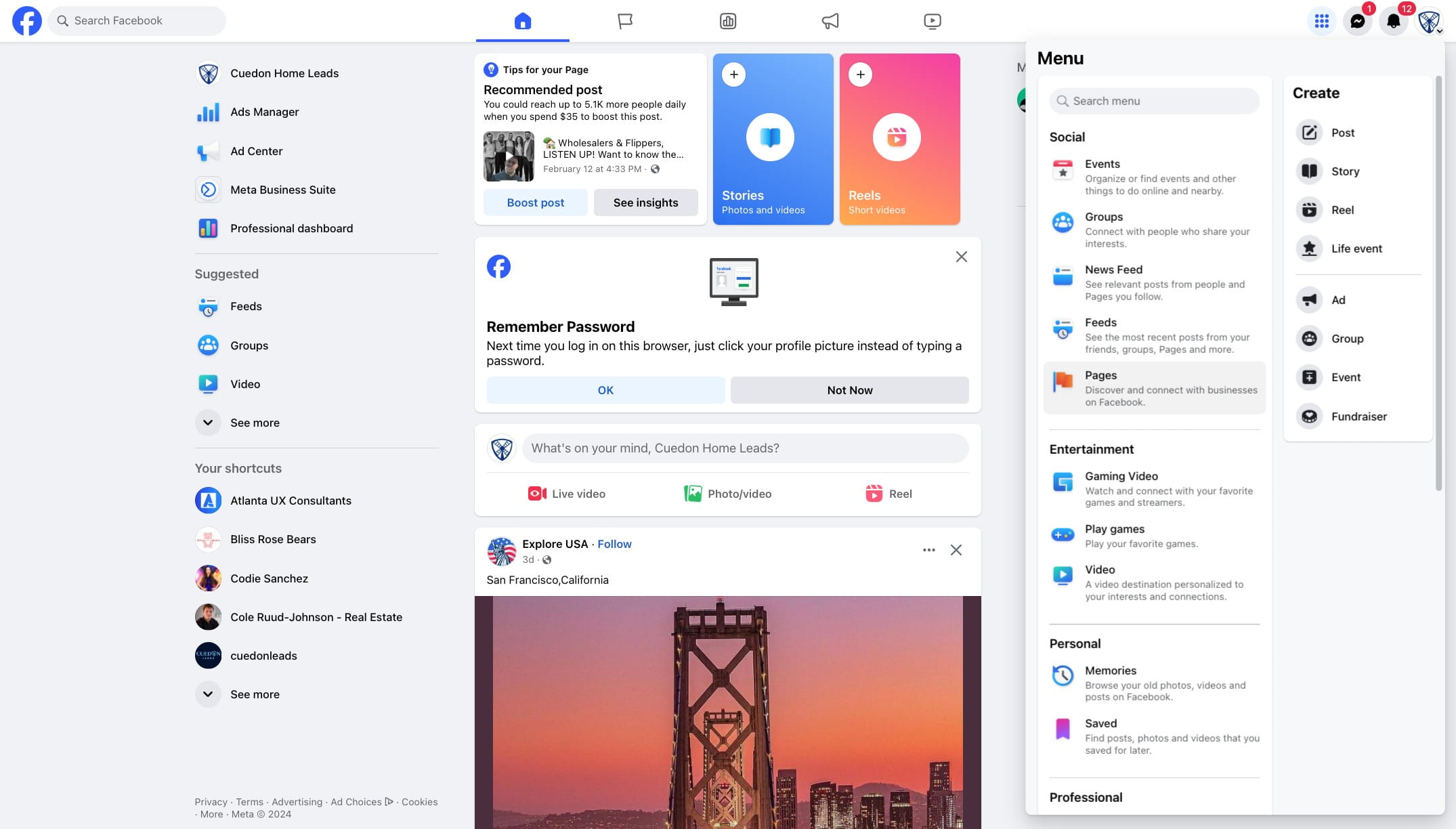Open the Ad Center megaphone tab
This screenshot has width=1456, height=829.
tap(830, 21)
